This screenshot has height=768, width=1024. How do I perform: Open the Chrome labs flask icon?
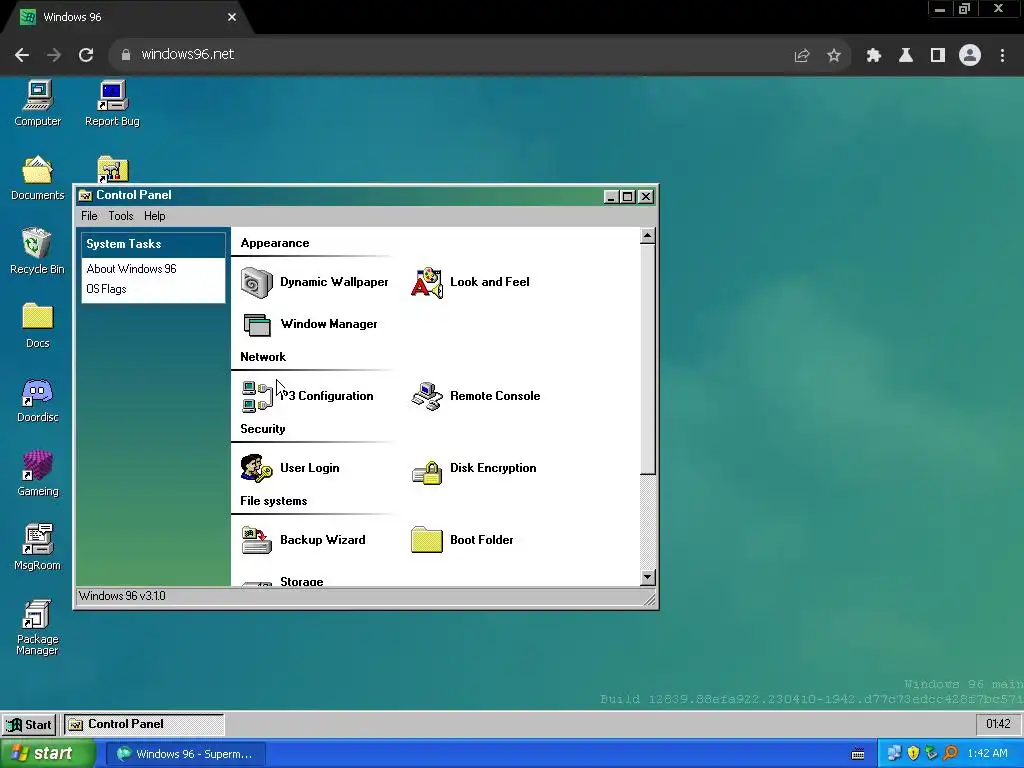click(906, 55)
